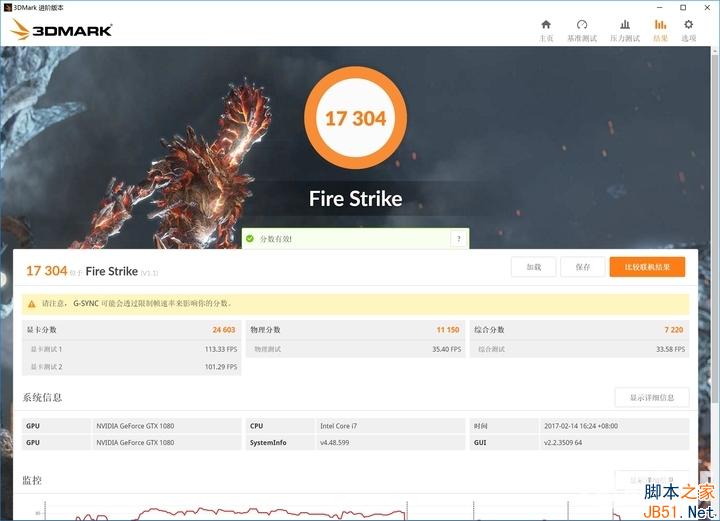Click the 综合分数 combined score label
This screenshot has height=521, width=720.
489,330
